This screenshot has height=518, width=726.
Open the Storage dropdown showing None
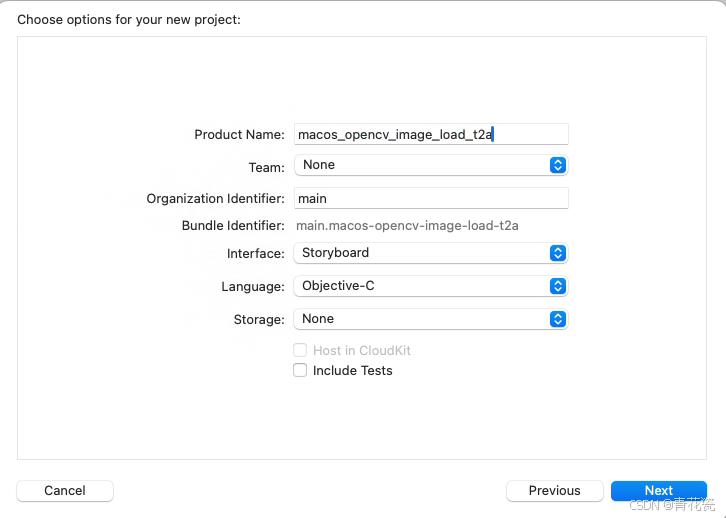pos(431,319)
